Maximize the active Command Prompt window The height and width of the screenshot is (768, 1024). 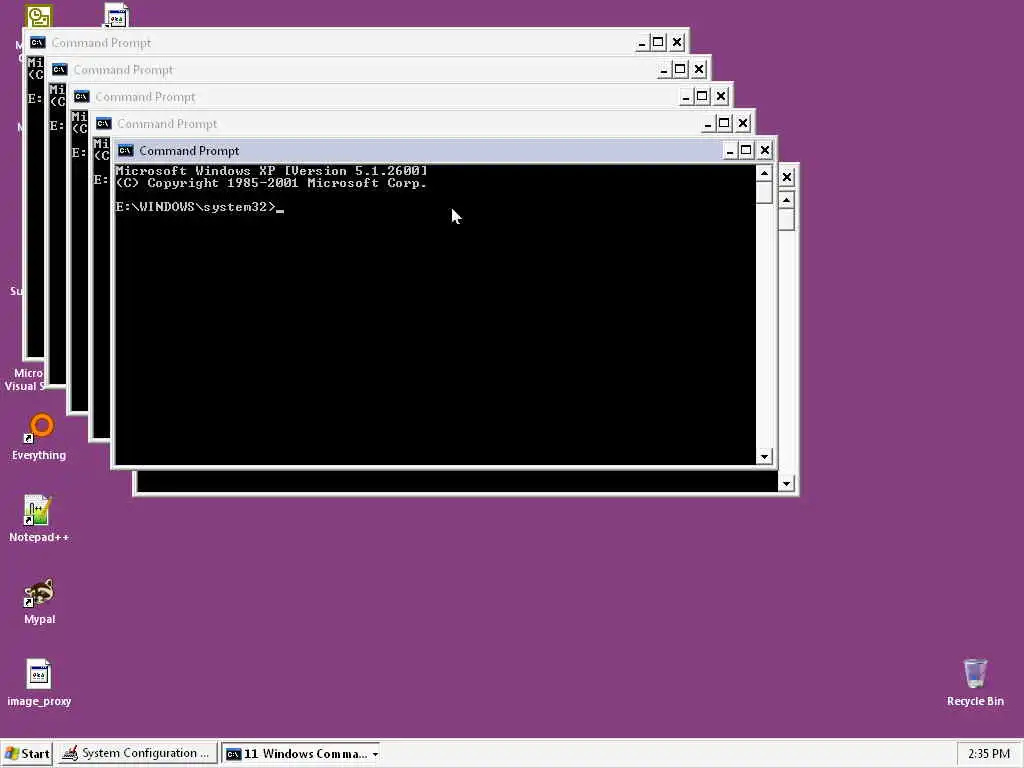(746, 151)
